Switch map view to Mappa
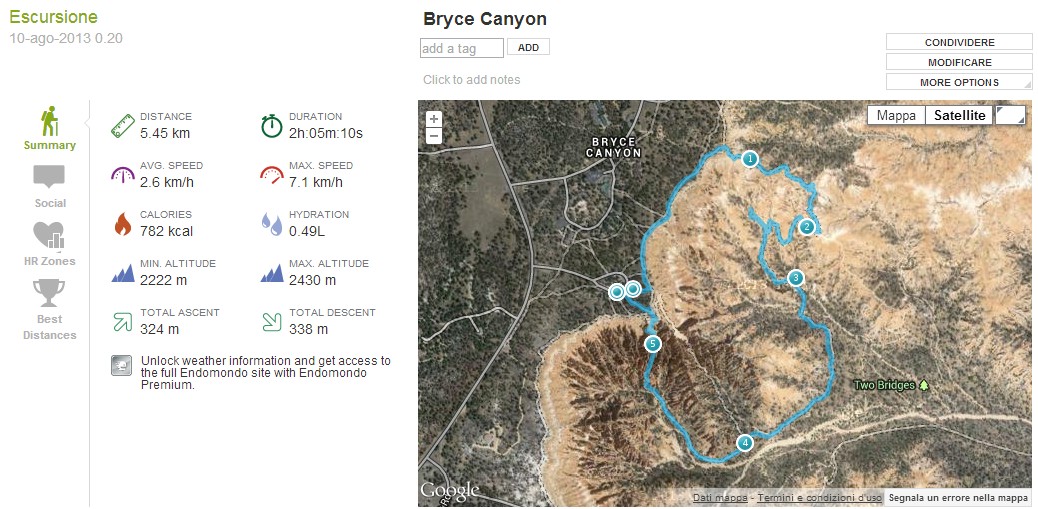 [x=895, y=115]
